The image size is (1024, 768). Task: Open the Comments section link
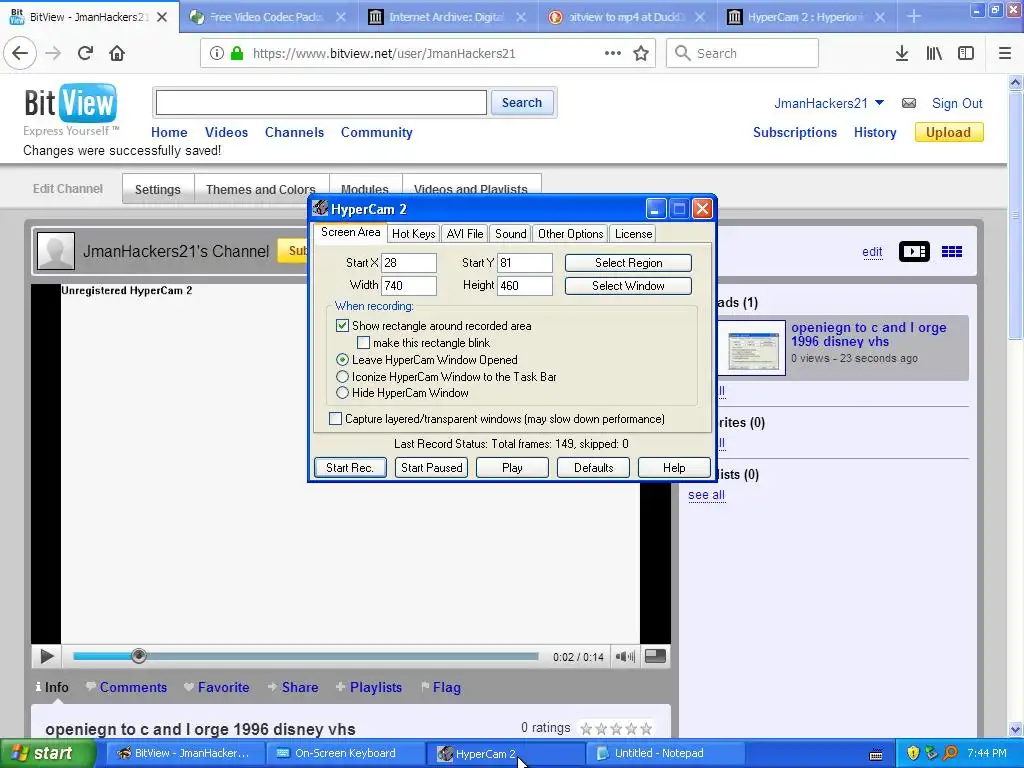tap(133, 687)
